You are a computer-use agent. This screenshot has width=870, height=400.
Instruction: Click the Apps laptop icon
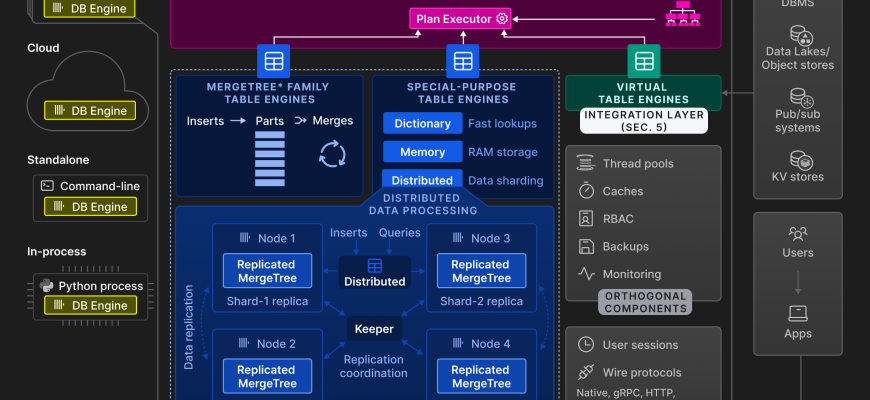coord(798,313)
